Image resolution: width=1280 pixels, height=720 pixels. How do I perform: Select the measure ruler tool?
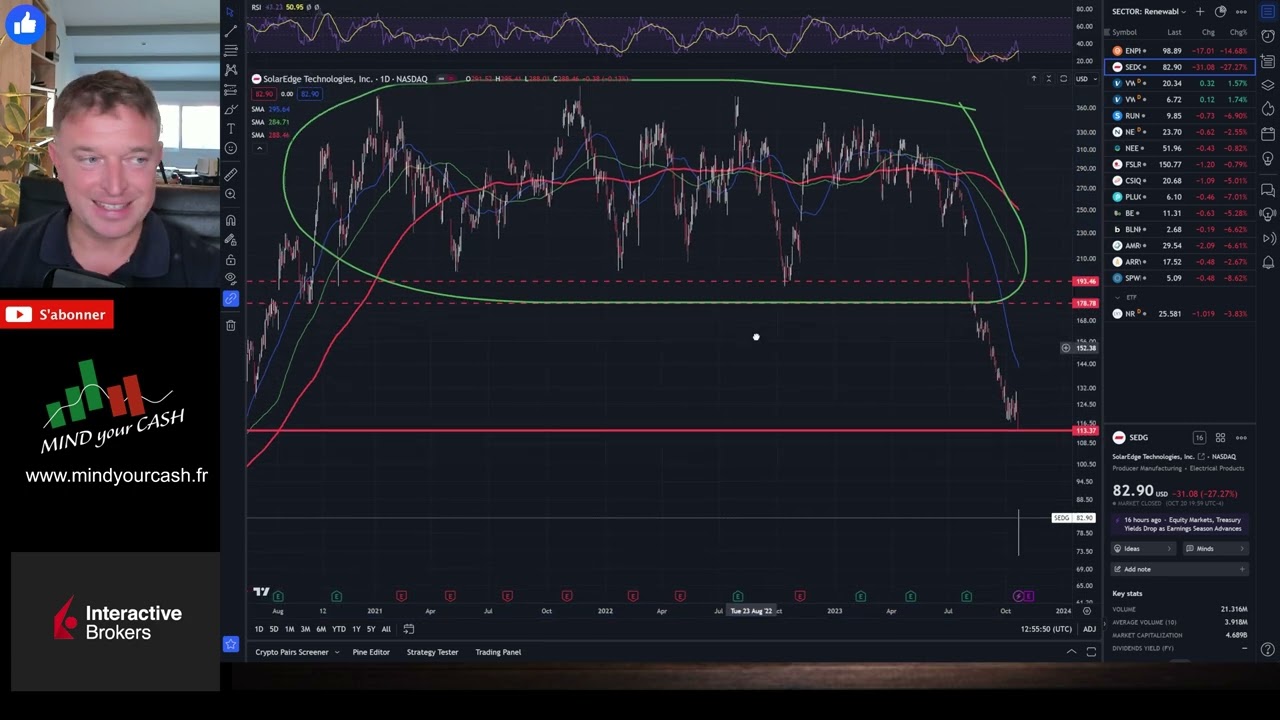[231, 174]
